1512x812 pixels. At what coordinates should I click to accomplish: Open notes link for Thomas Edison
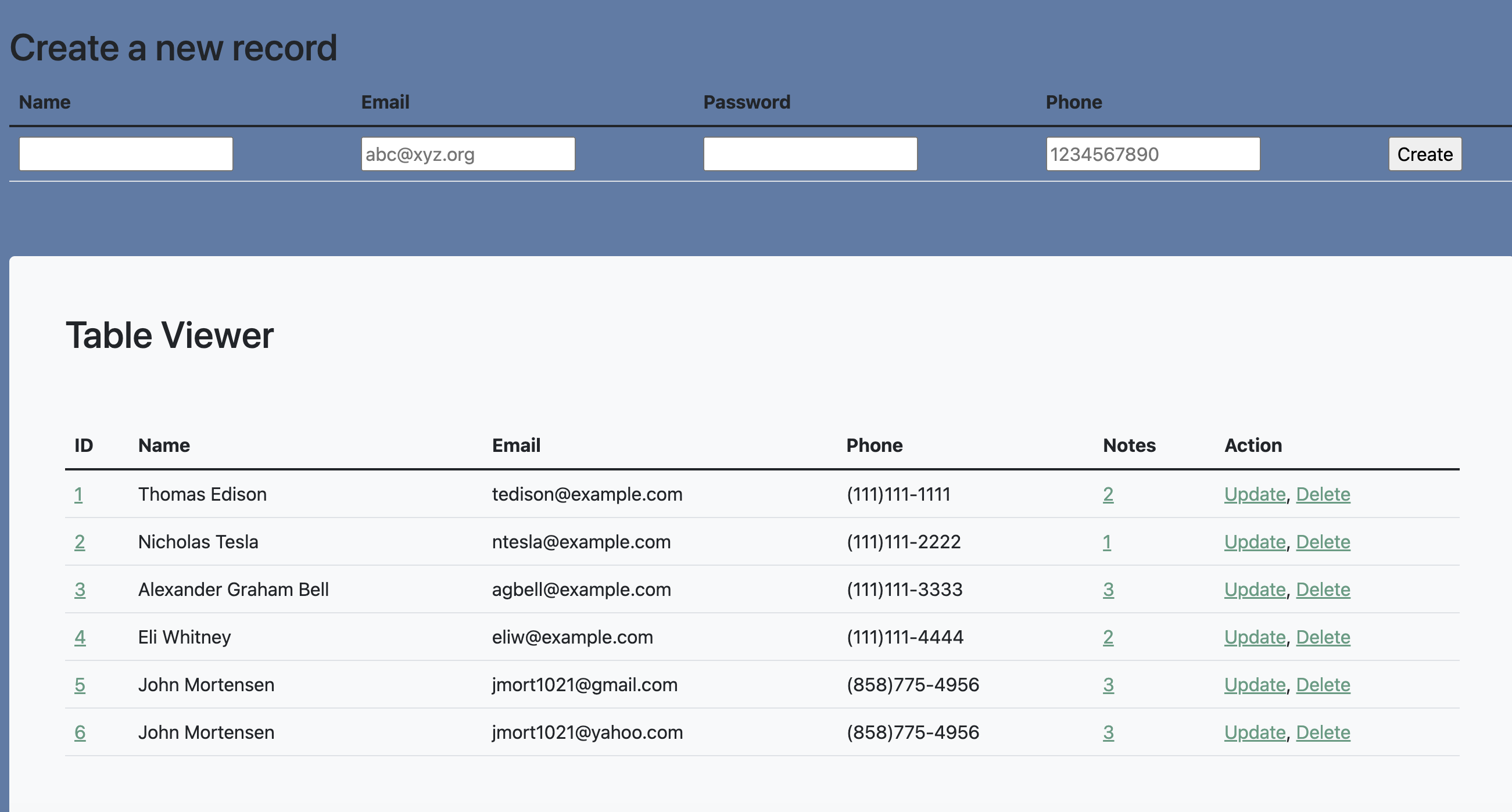(x=1108, y=495)
